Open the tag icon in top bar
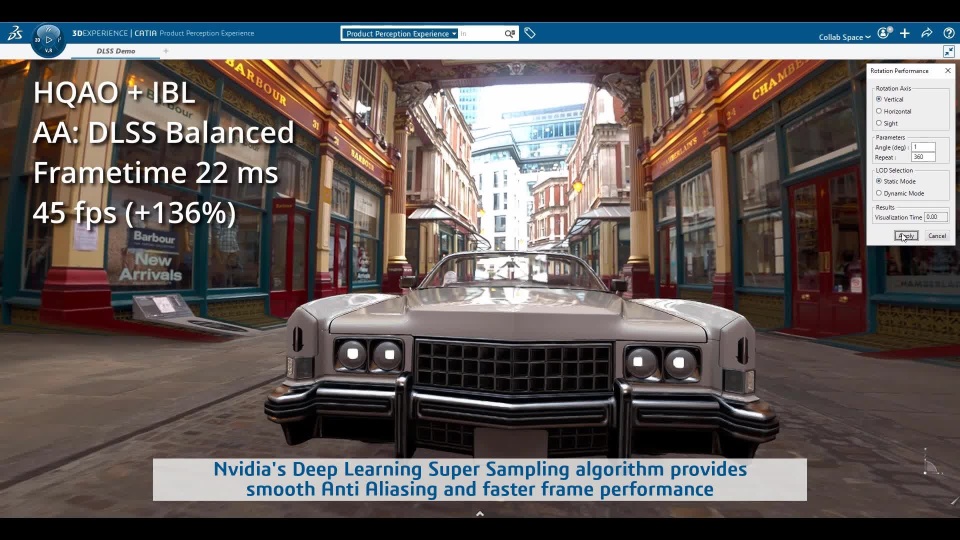This screenshot has width=960, height=540. pos(530,33)
